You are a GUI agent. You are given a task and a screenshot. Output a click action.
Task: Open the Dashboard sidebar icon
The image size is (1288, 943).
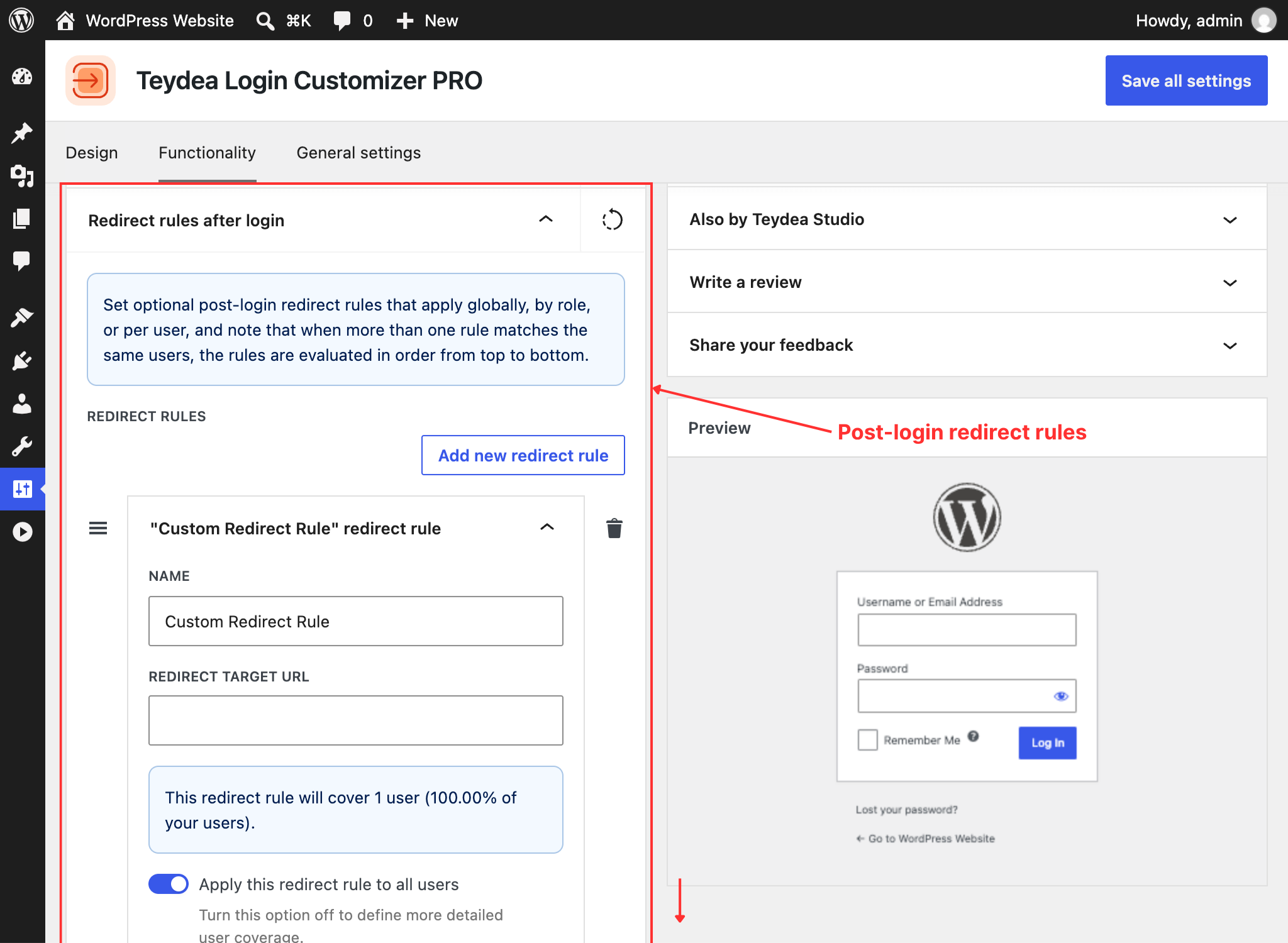tap(22, 77)
